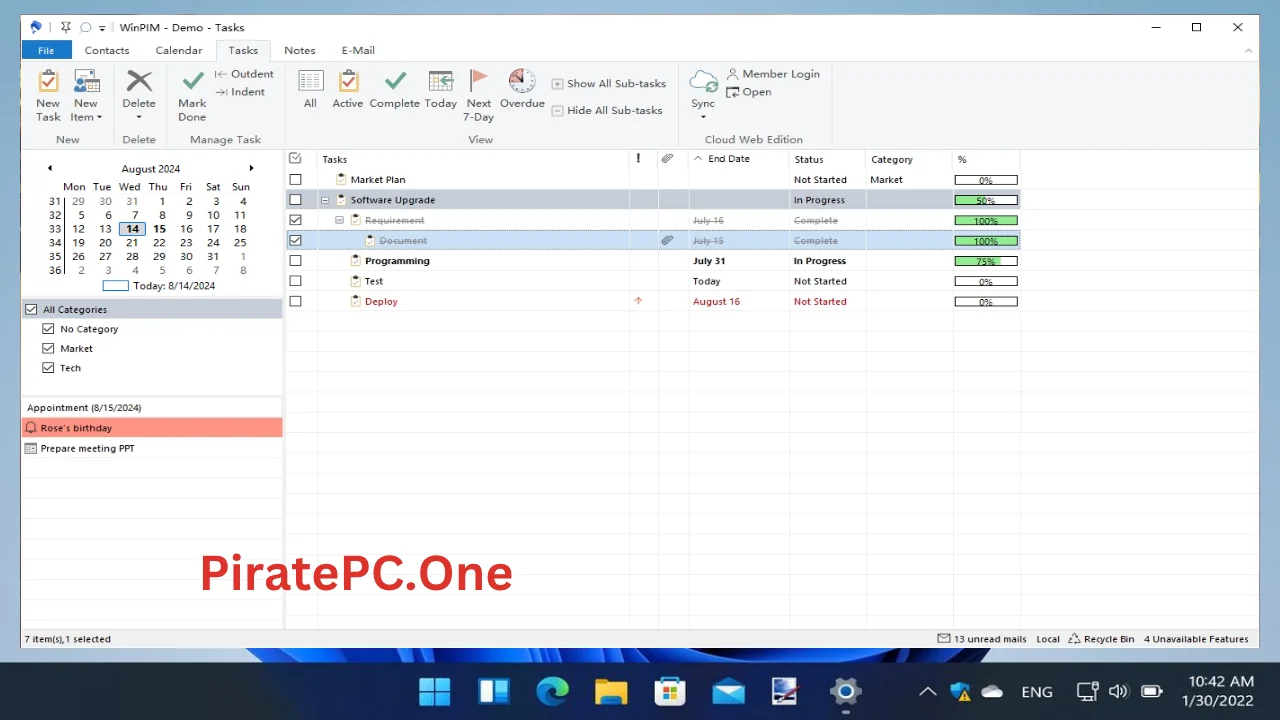
Task: Mark the selected task as Done
Action: coord(192,95)
